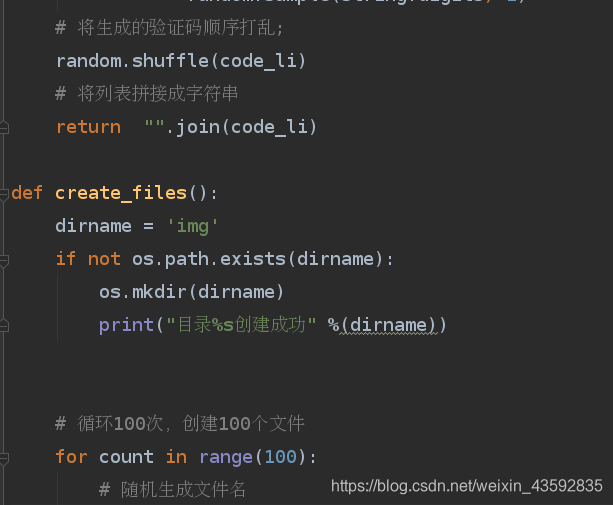The image size is (613, 505).
Task: Click the number '100' in range
Action: click(x=281, y=457)
